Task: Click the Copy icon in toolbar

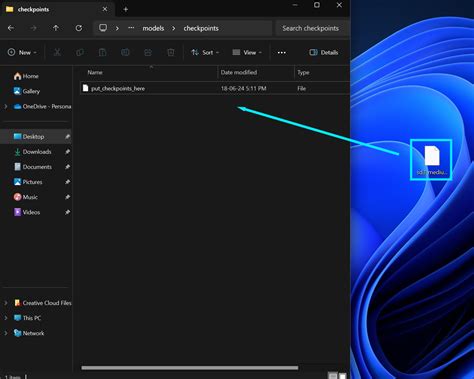Action: (80, 52)
